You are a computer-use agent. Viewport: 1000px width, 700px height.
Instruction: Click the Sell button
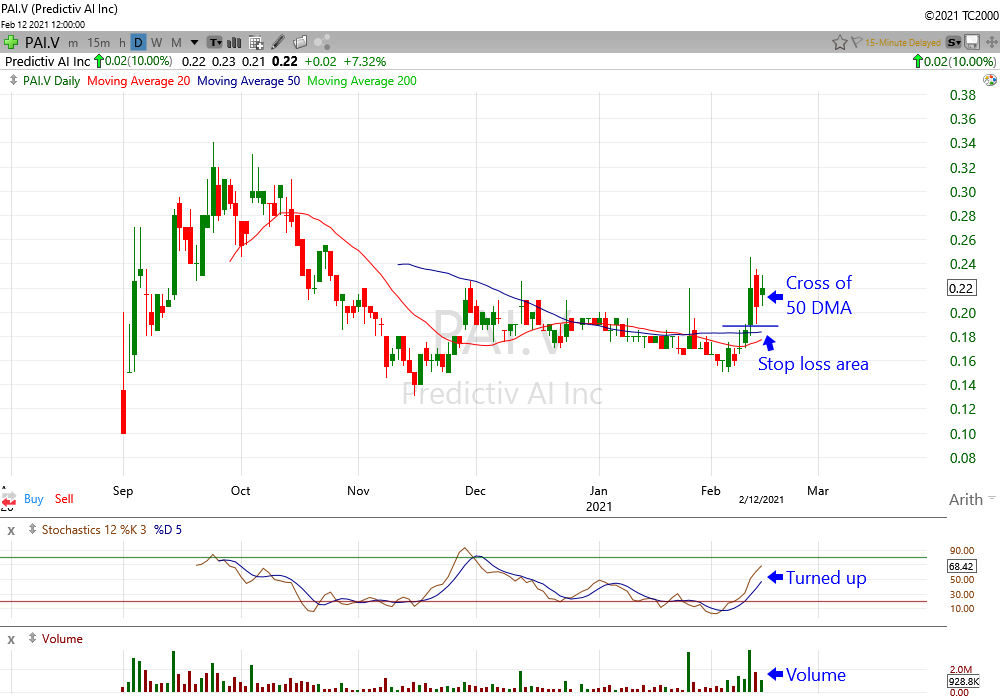[64, 499]
